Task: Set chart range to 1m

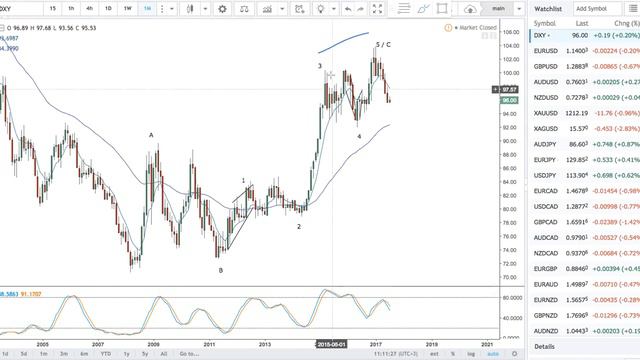Action: (43, 354)
